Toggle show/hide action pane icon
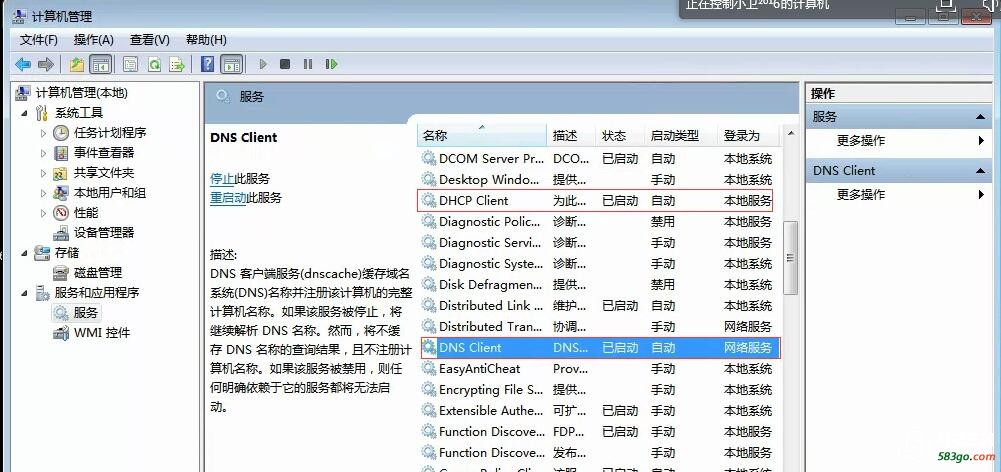The image size is (1001, 472). tap(232, 64)
